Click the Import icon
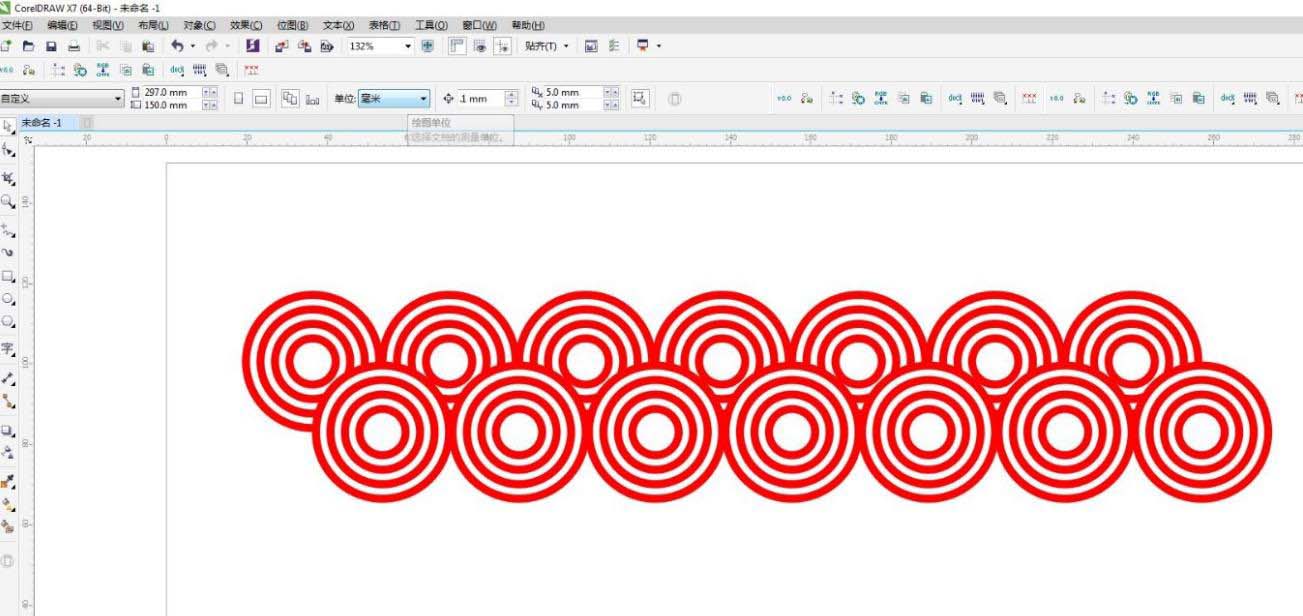 click(281, 46)
